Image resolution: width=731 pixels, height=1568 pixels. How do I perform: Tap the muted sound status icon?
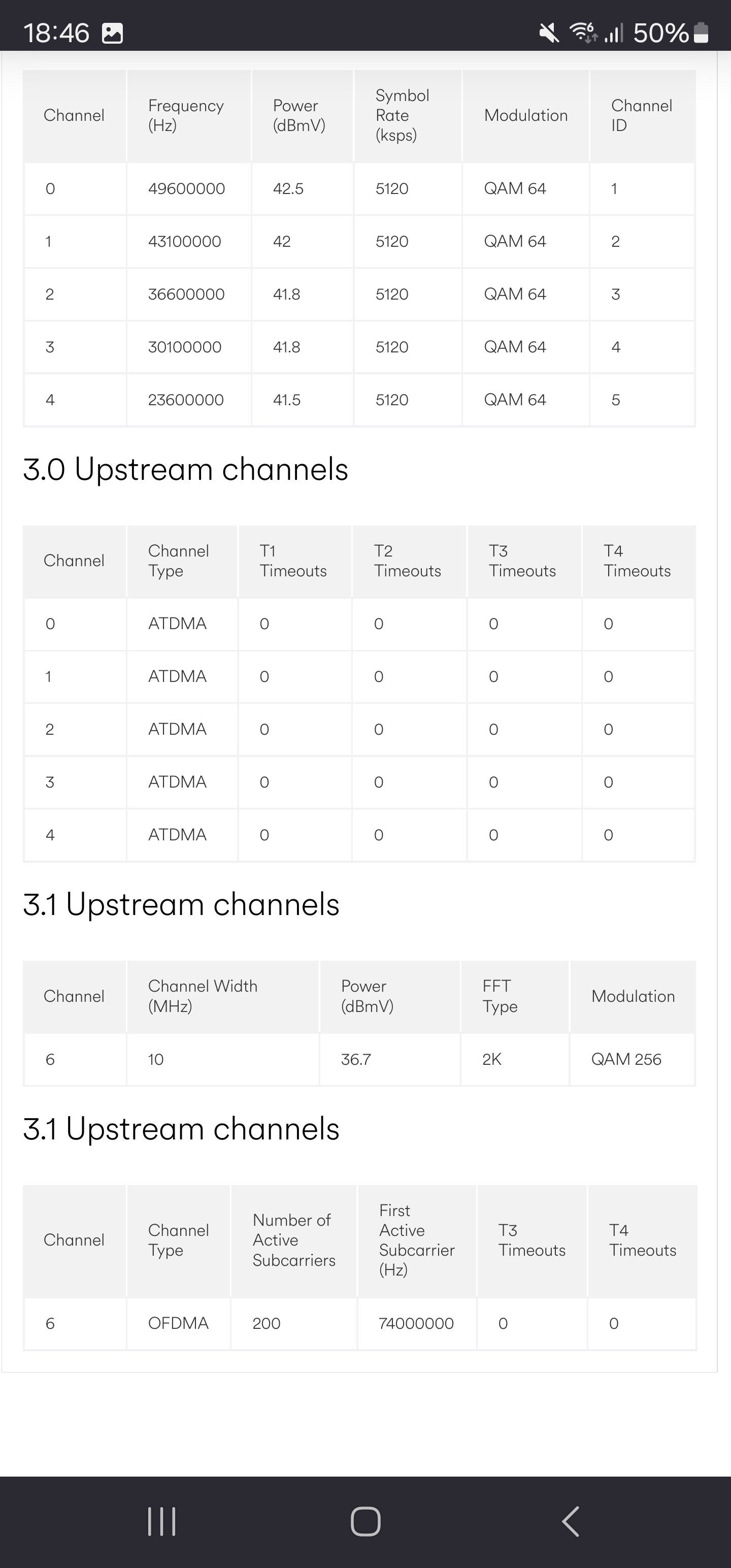point(549,33)
